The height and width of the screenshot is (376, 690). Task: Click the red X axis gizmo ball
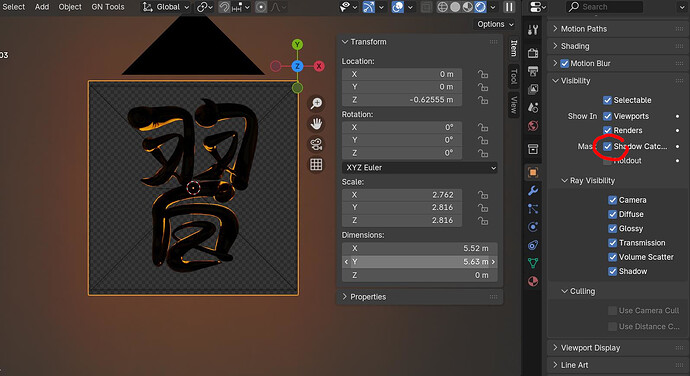click(x=319, y=66)
